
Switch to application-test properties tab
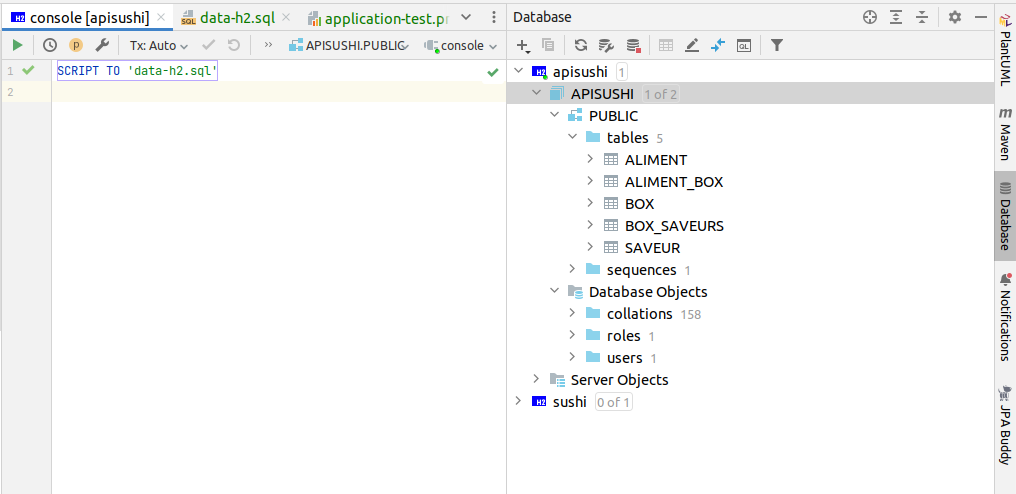click(379, 18)
